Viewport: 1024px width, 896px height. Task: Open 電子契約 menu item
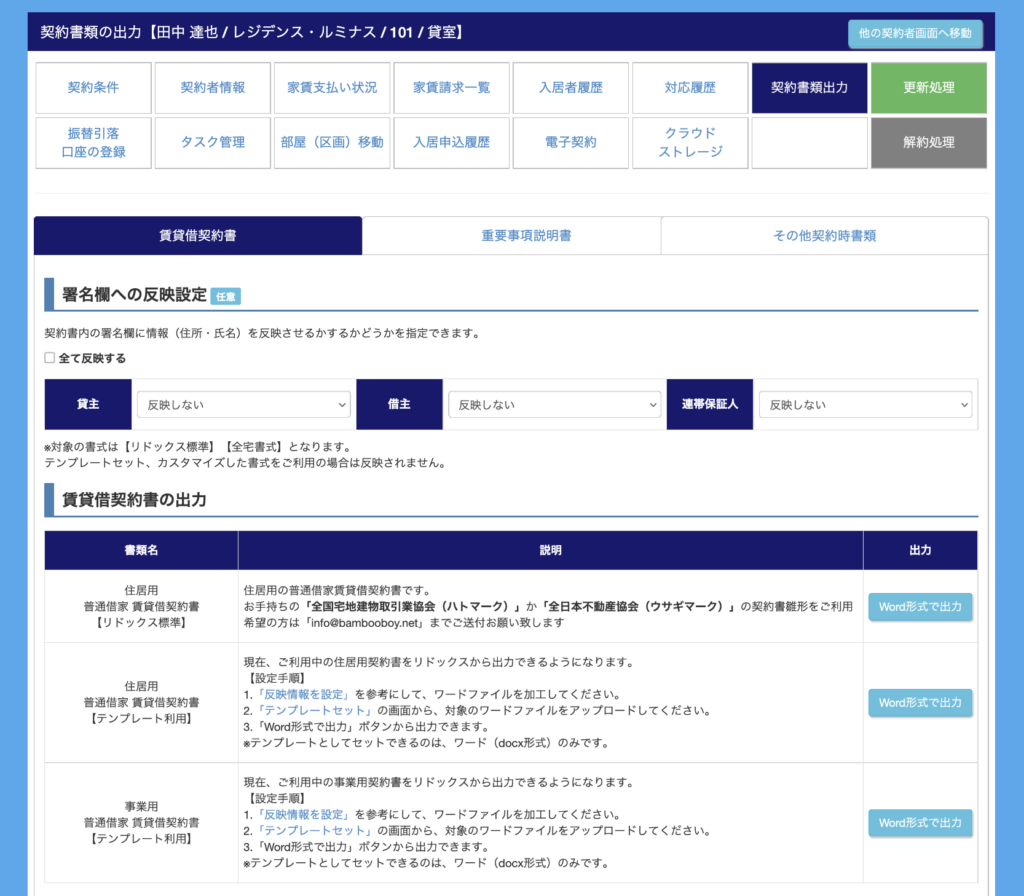point(570,143)
